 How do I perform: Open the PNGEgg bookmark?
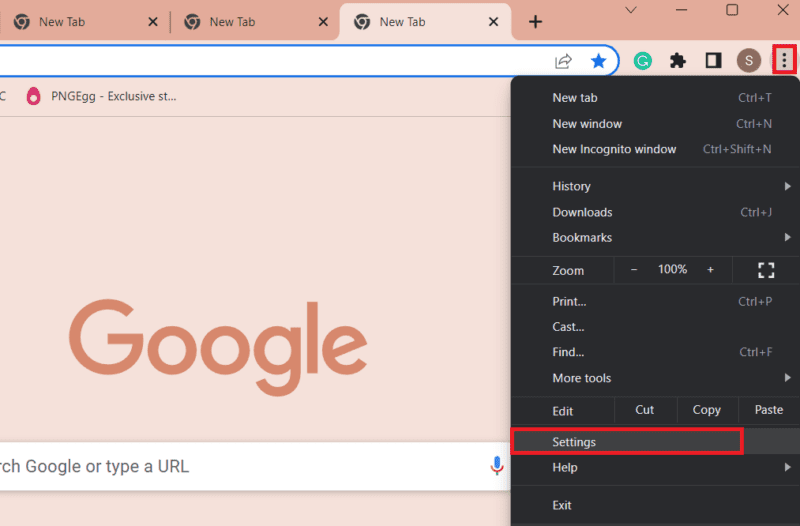tap(102, 97)
